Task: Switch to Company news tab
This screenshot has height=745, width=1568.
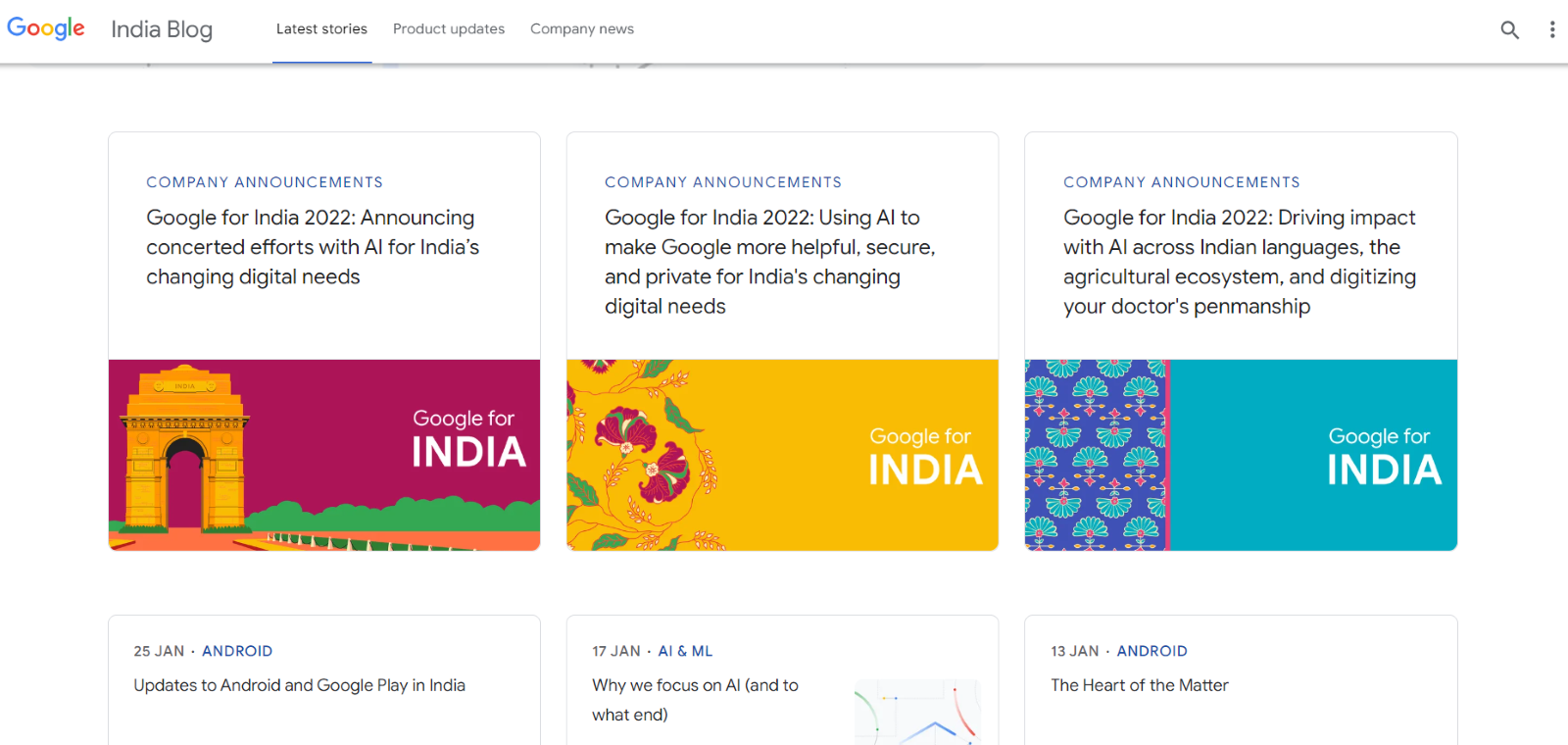Action: [x=582, y=29]
